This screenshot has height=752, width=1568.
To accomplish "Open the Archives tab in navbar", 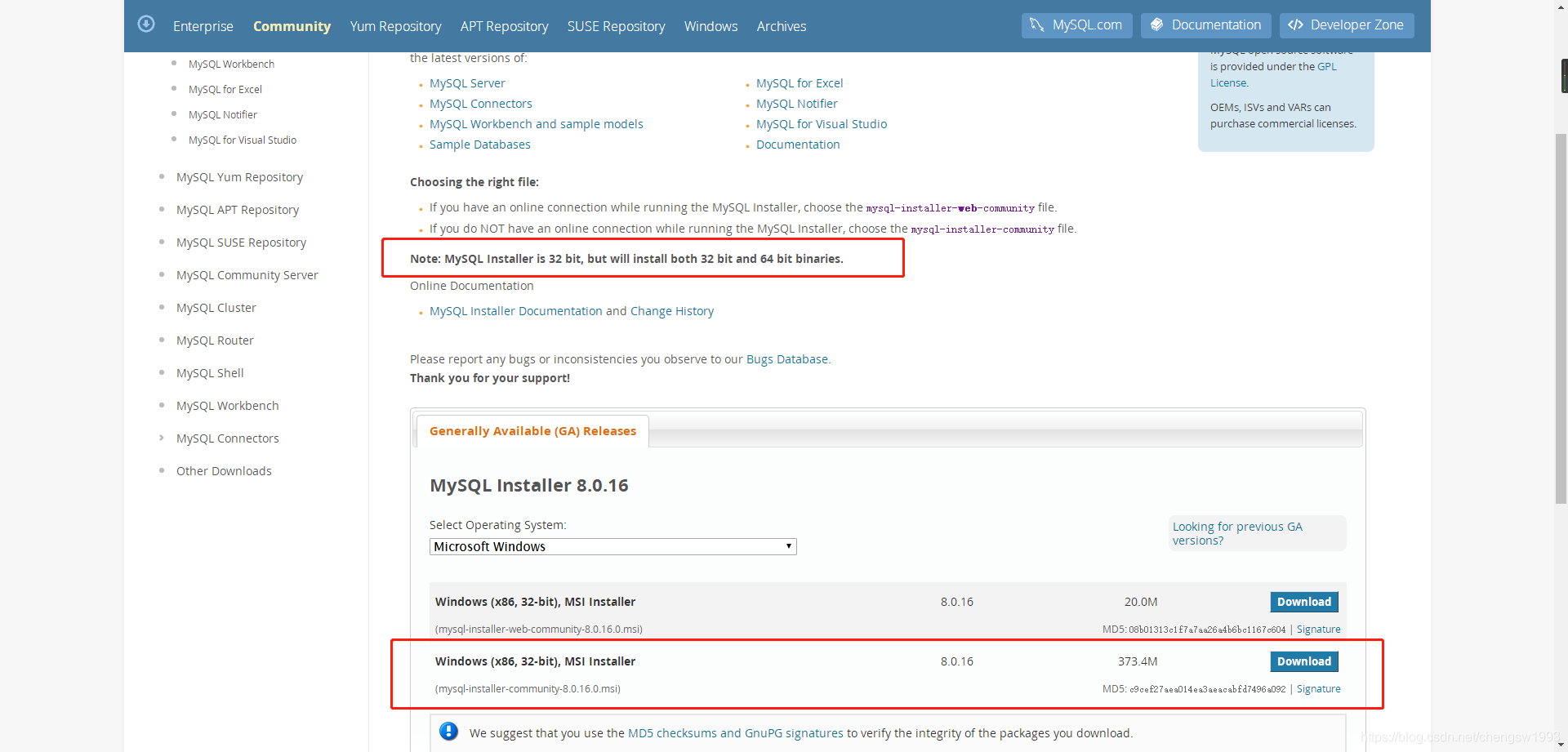I will pos(781,26).
